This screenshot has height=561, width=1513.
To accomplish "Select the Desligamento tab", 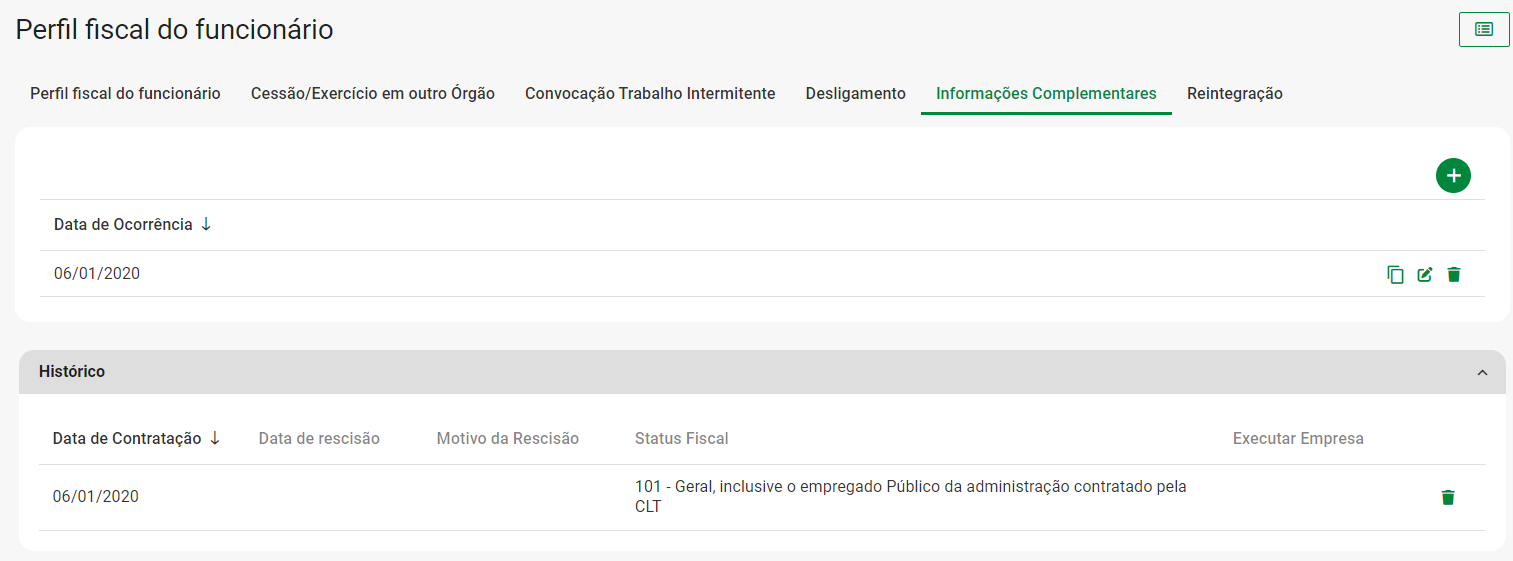I will tap(856, 93).
